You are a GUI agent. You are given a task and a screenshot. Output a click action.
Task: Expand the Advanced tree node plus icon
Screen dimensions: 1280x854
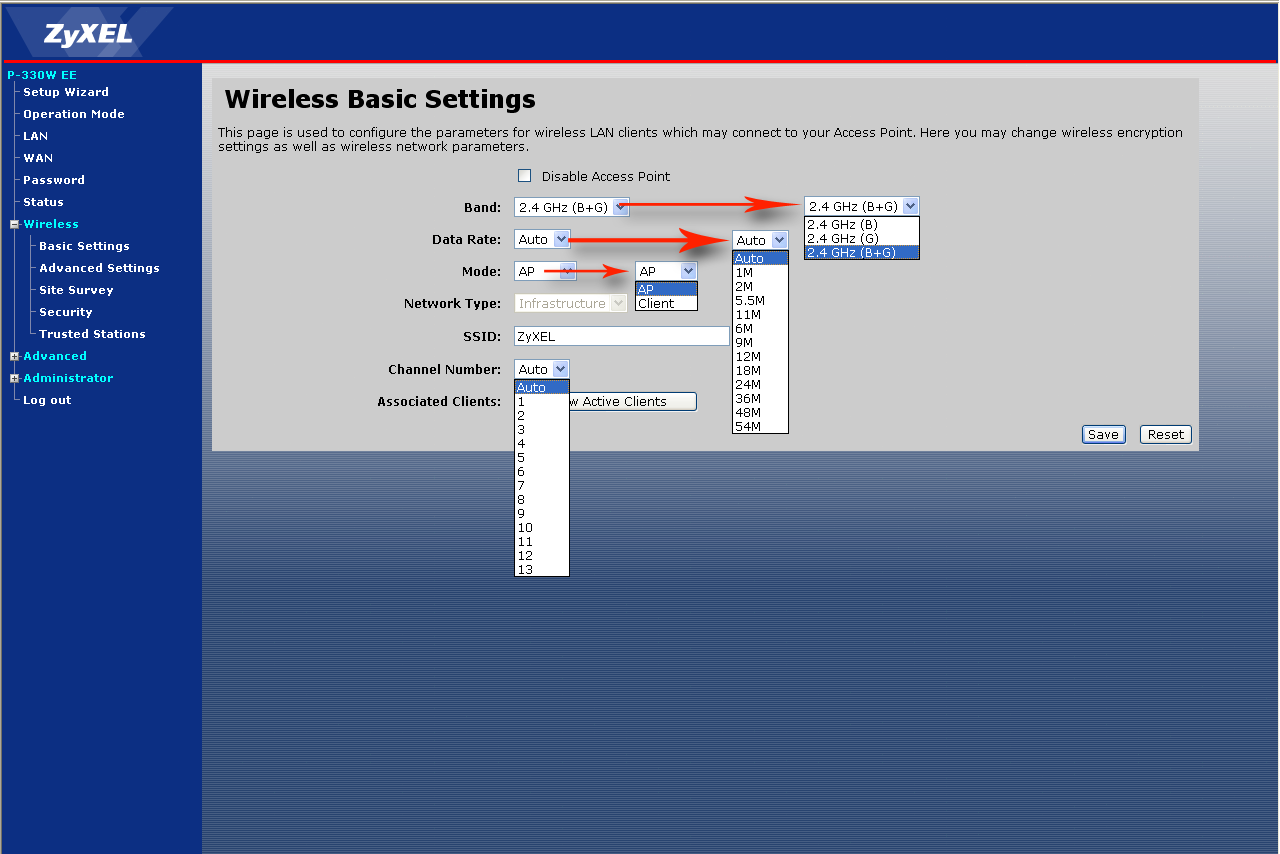point(15,356)
